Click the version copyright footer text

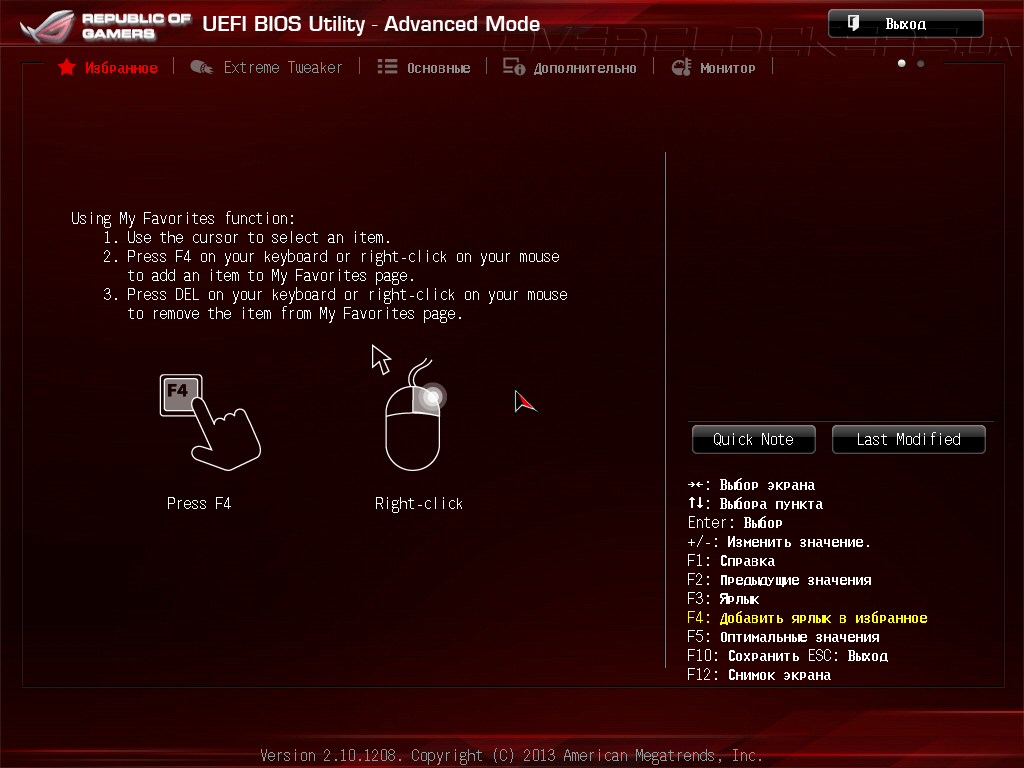[x=511, y=756]
